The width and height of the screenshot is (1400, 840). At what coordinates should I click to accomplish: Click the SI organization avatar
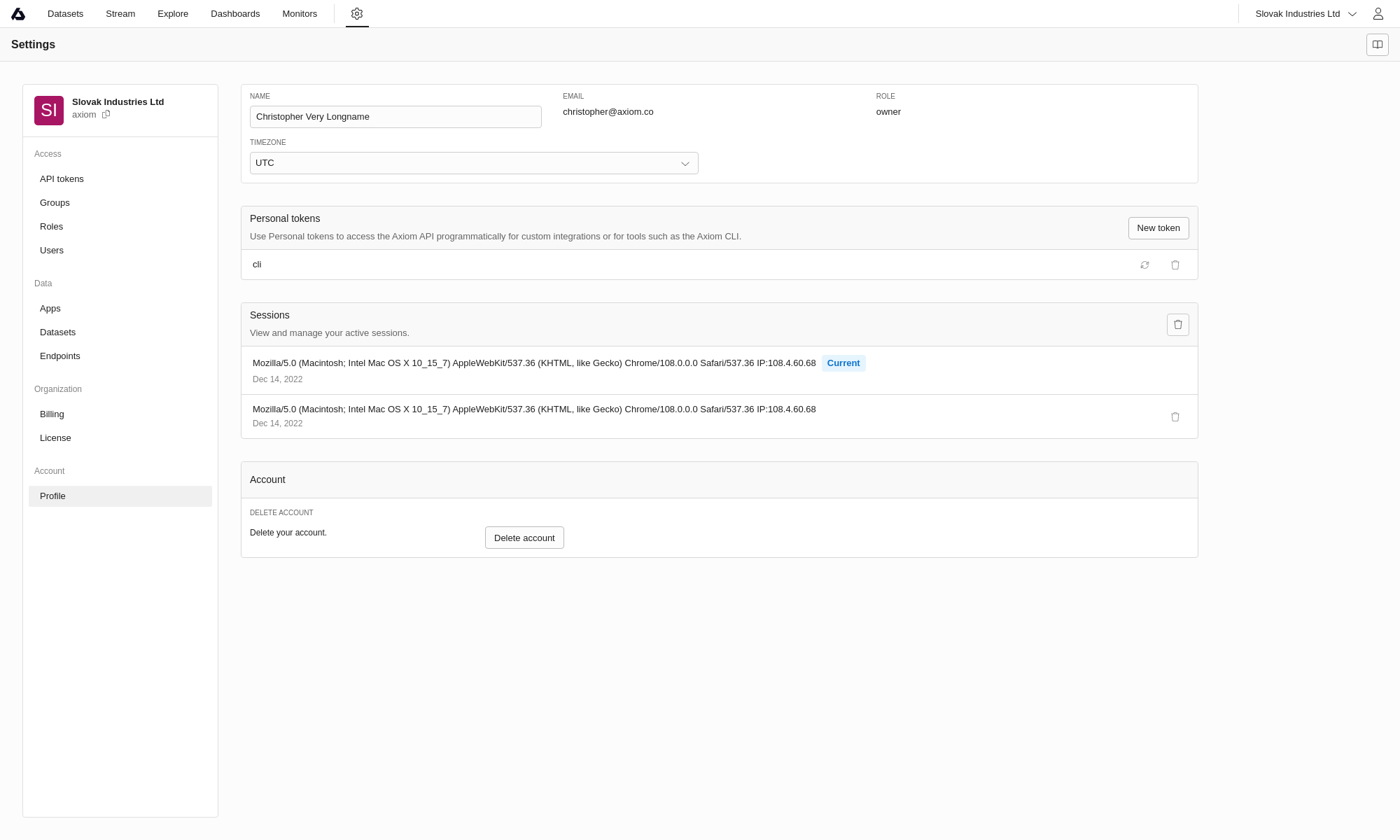[49, 111]
